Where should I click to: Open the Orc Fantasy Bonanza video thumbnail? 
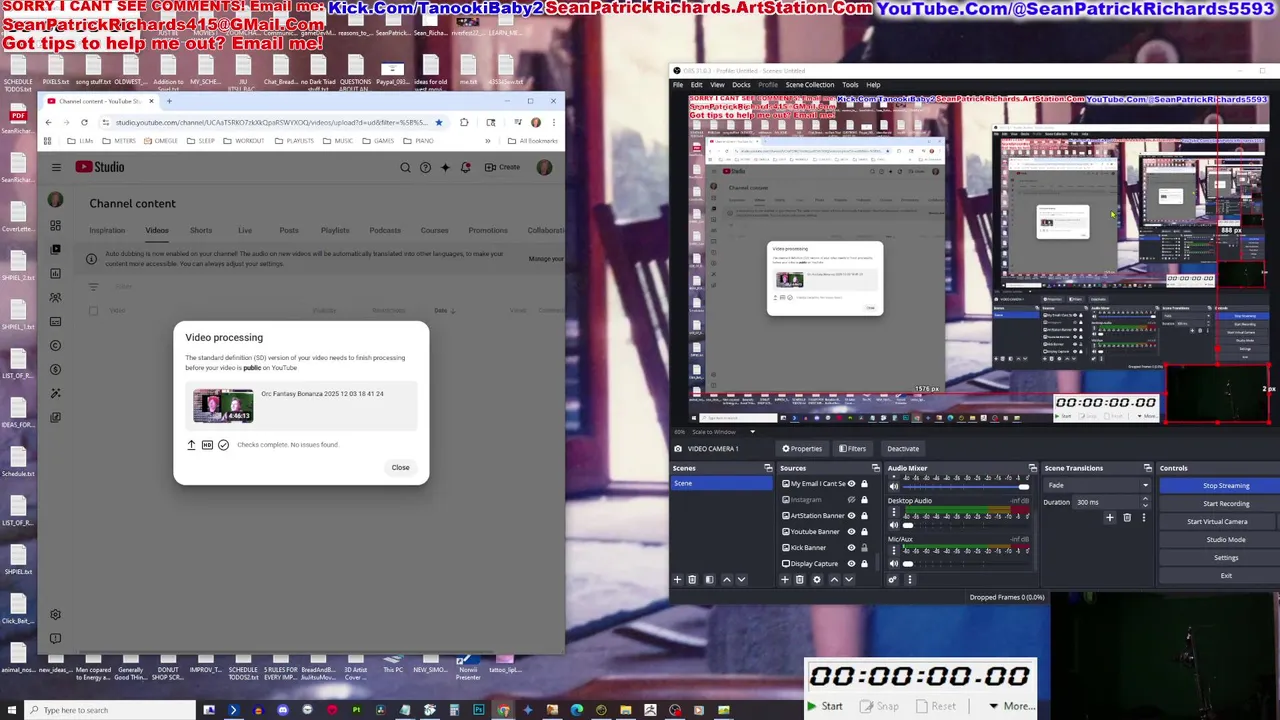pos(223,406)
